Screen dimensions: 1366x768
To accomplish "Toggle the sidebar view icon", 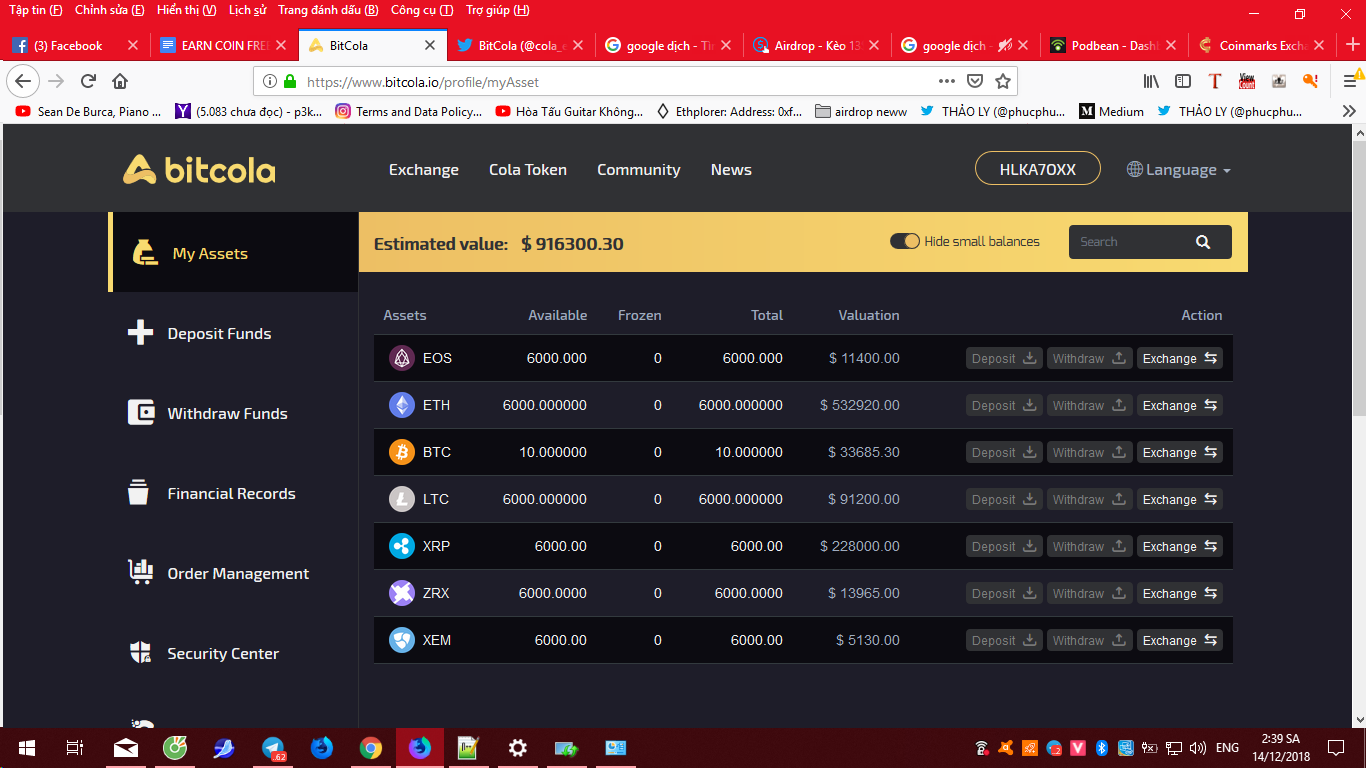I will coord(1183,81).
